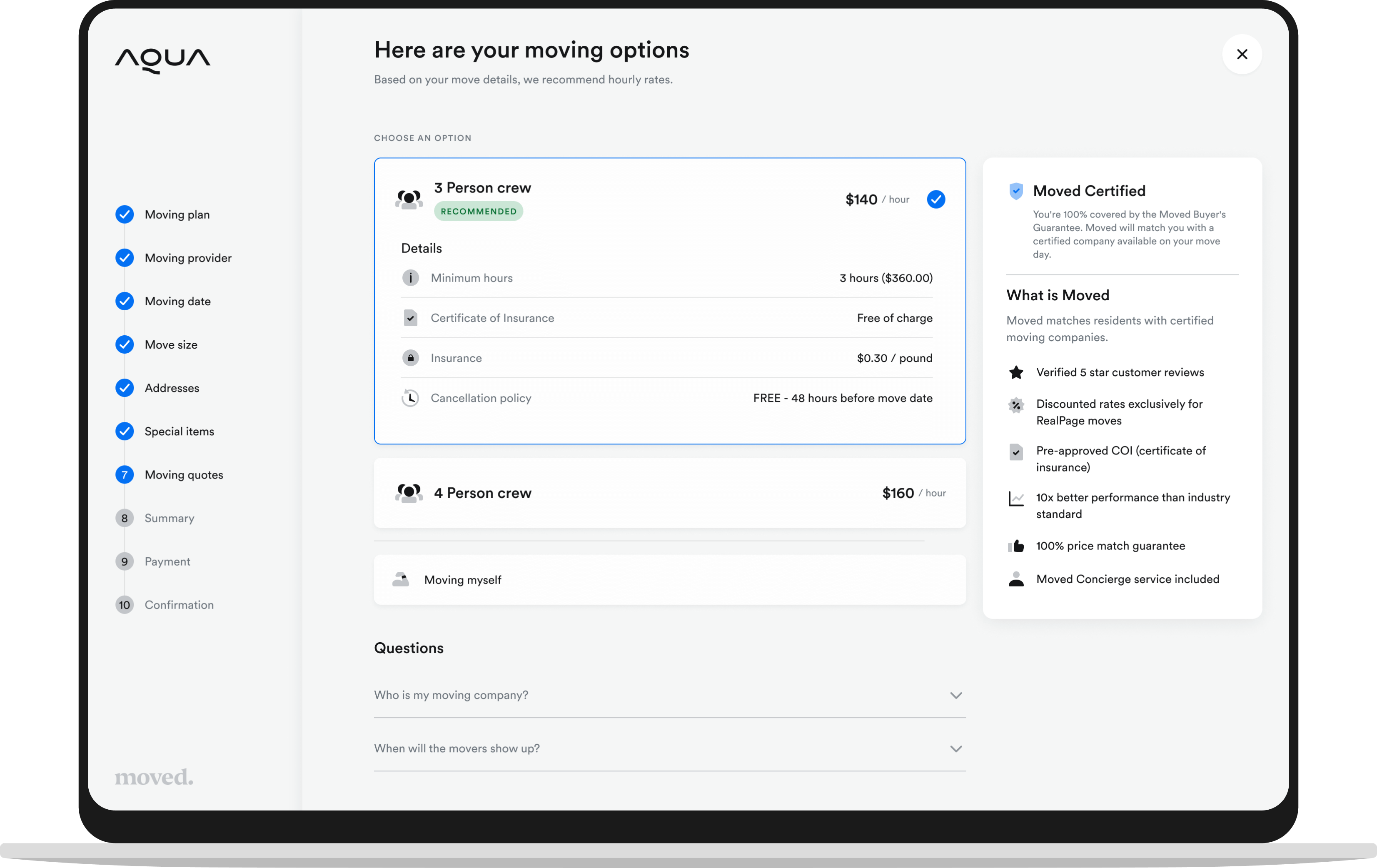Click the $160 / hour price
The image size is (1377, 868).
pos(914,493)
